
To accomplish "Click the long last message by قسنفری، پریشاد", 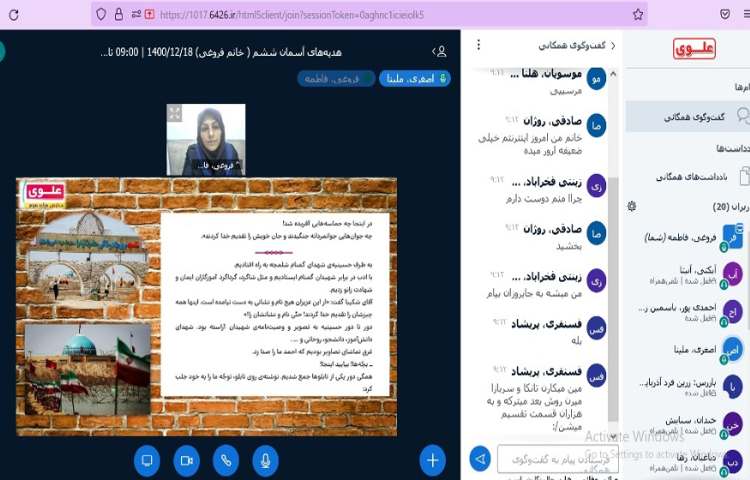I will pyautogui.click(x=534, y=407).
